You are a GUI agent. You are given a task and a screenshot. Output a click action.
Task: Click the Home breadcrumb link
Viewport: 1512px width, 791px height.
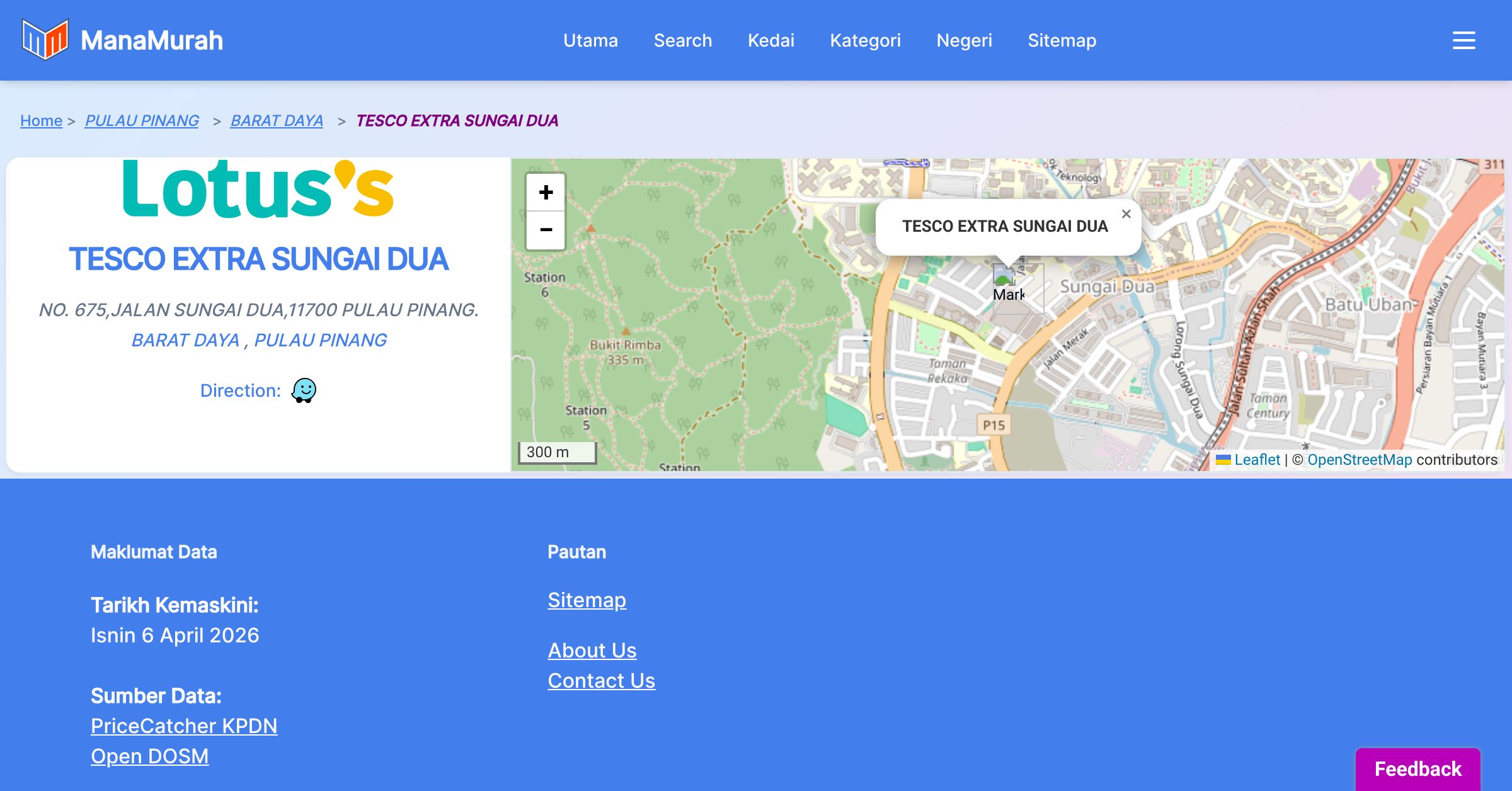pyautogui.click(x=41, y=120)
